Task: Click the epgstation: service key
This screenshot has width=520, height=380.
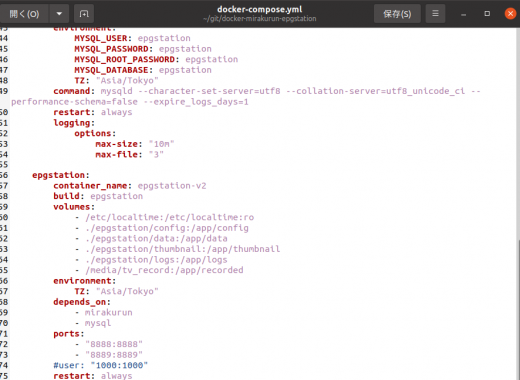Action: pos(61,175)
